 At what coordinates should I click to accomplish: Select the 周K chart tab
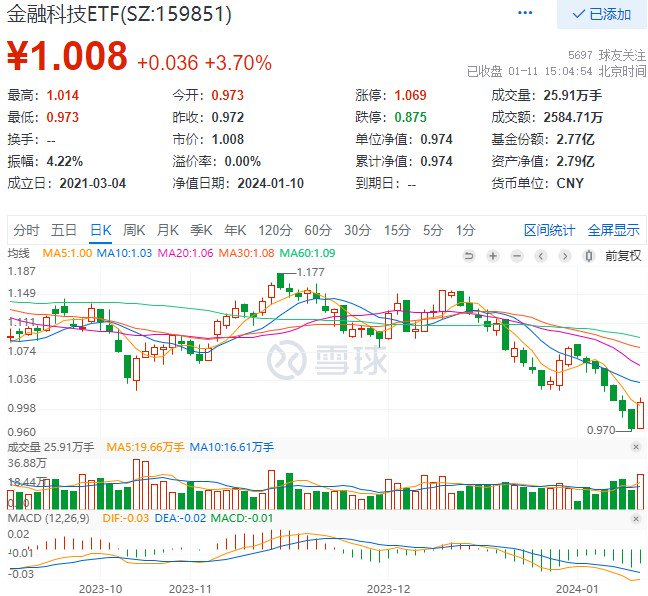(134, 230)
